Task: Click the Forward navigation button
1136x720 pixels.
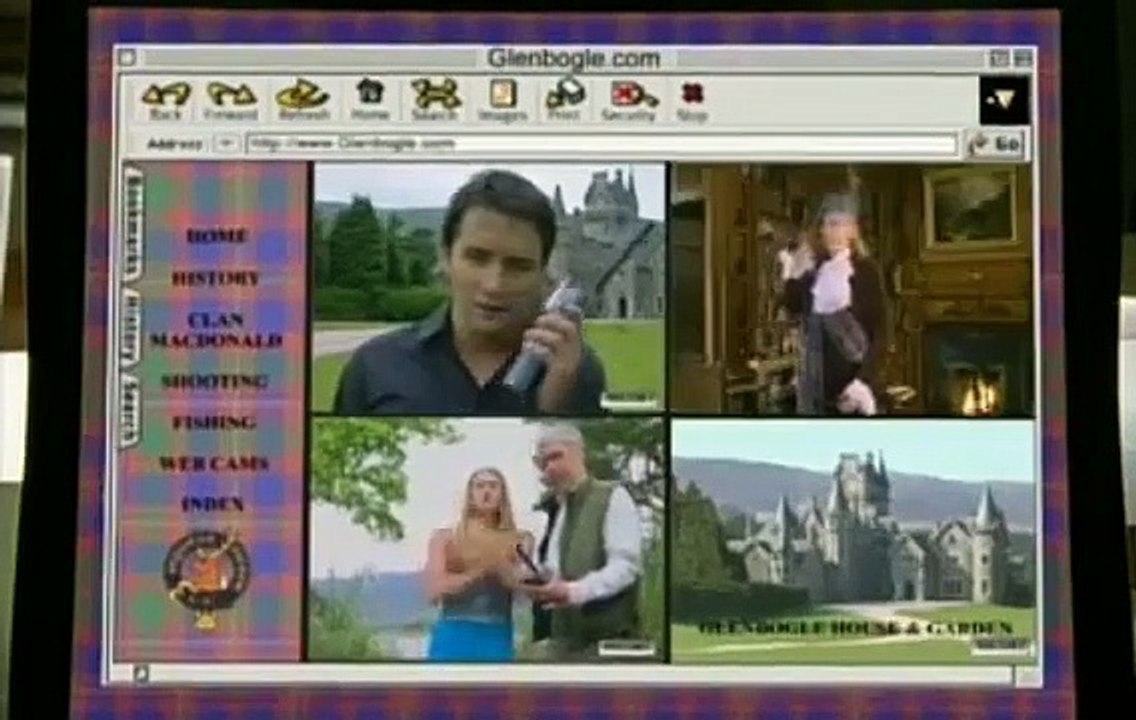Action: pyautogui.click(x=230, y=101)
